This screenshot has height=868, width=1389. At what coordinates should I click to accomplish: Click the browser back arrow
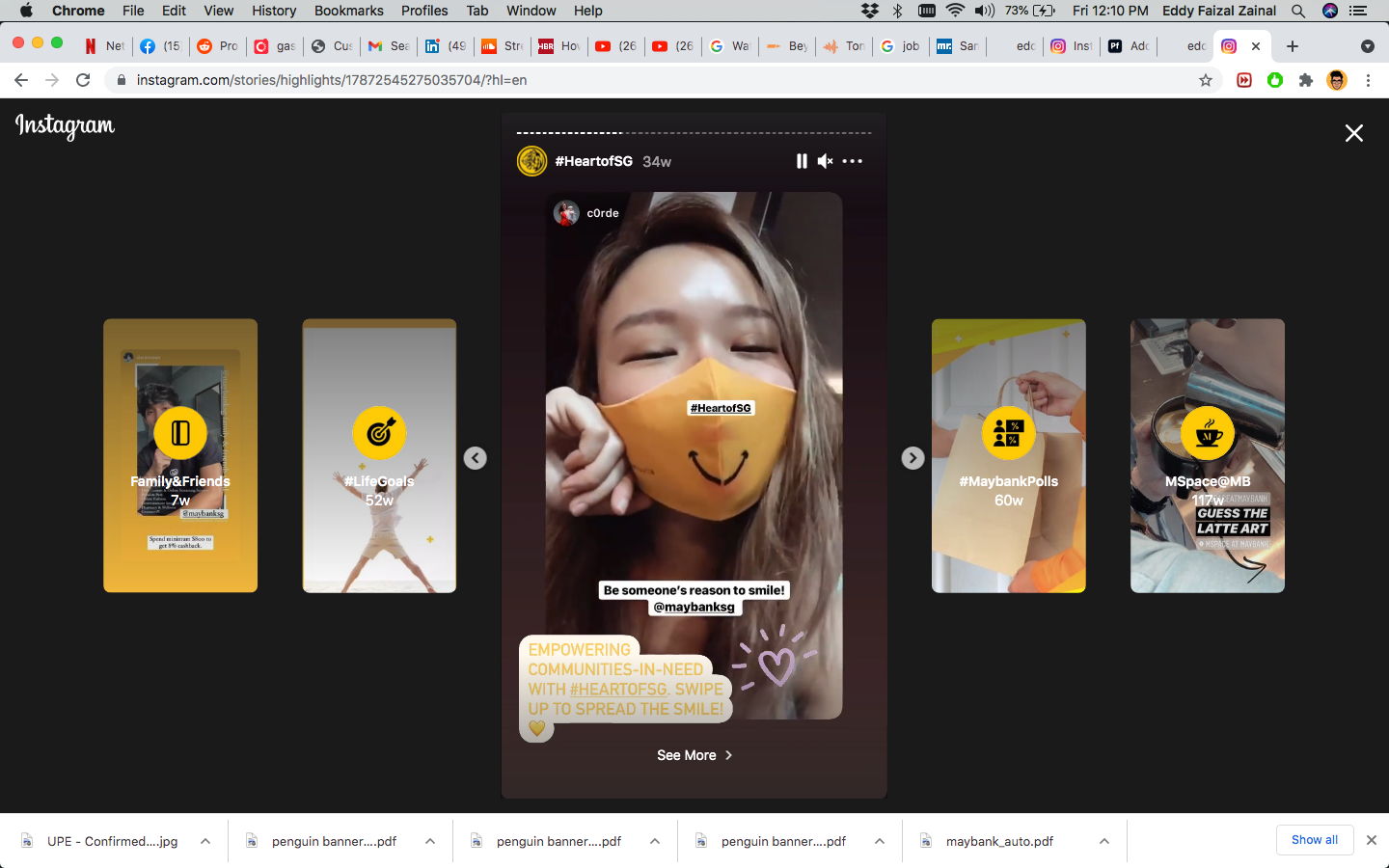(21, 80)
